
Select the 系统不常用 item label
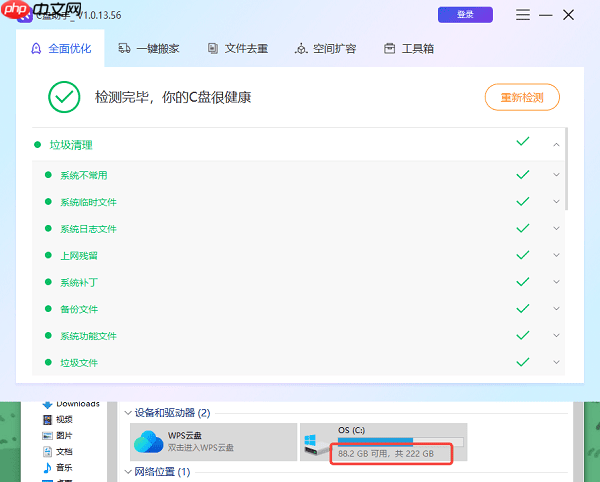click(x=84, y=175)
